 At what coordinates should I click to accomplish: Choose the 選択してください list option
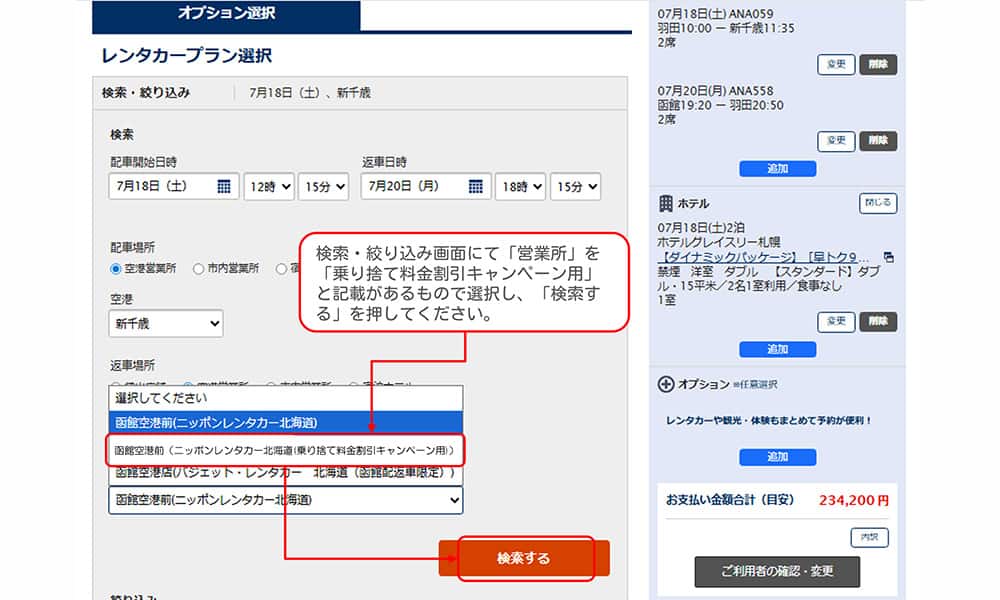coord(286,398)
